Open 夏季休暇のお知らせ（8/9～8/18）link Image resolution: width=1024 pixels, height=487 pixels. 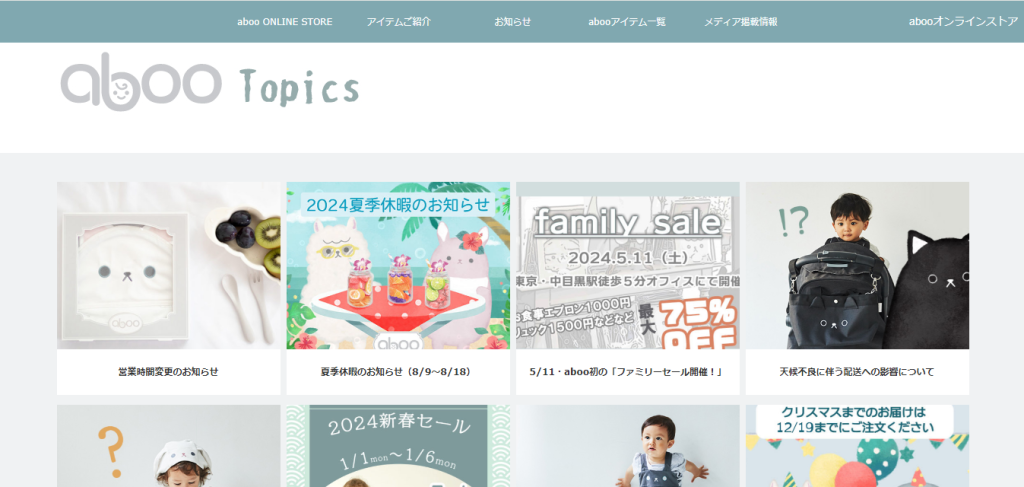398,372
